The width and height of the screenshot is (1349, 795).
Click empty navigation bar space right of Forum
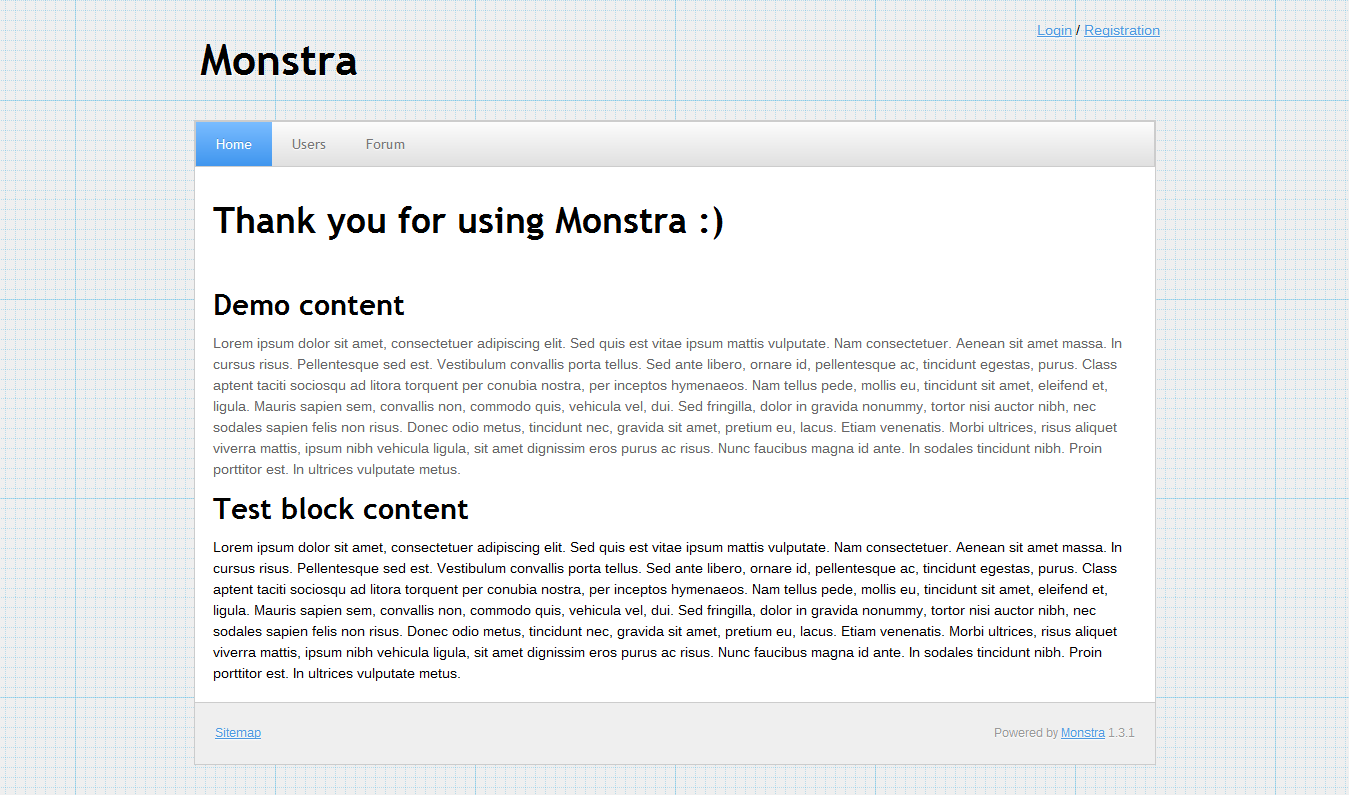point(780,144)
